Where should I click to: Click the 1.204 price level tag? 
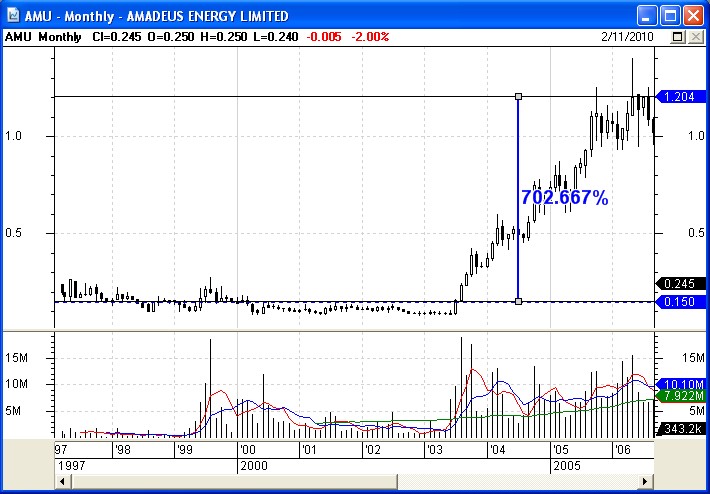coord(681,96)
